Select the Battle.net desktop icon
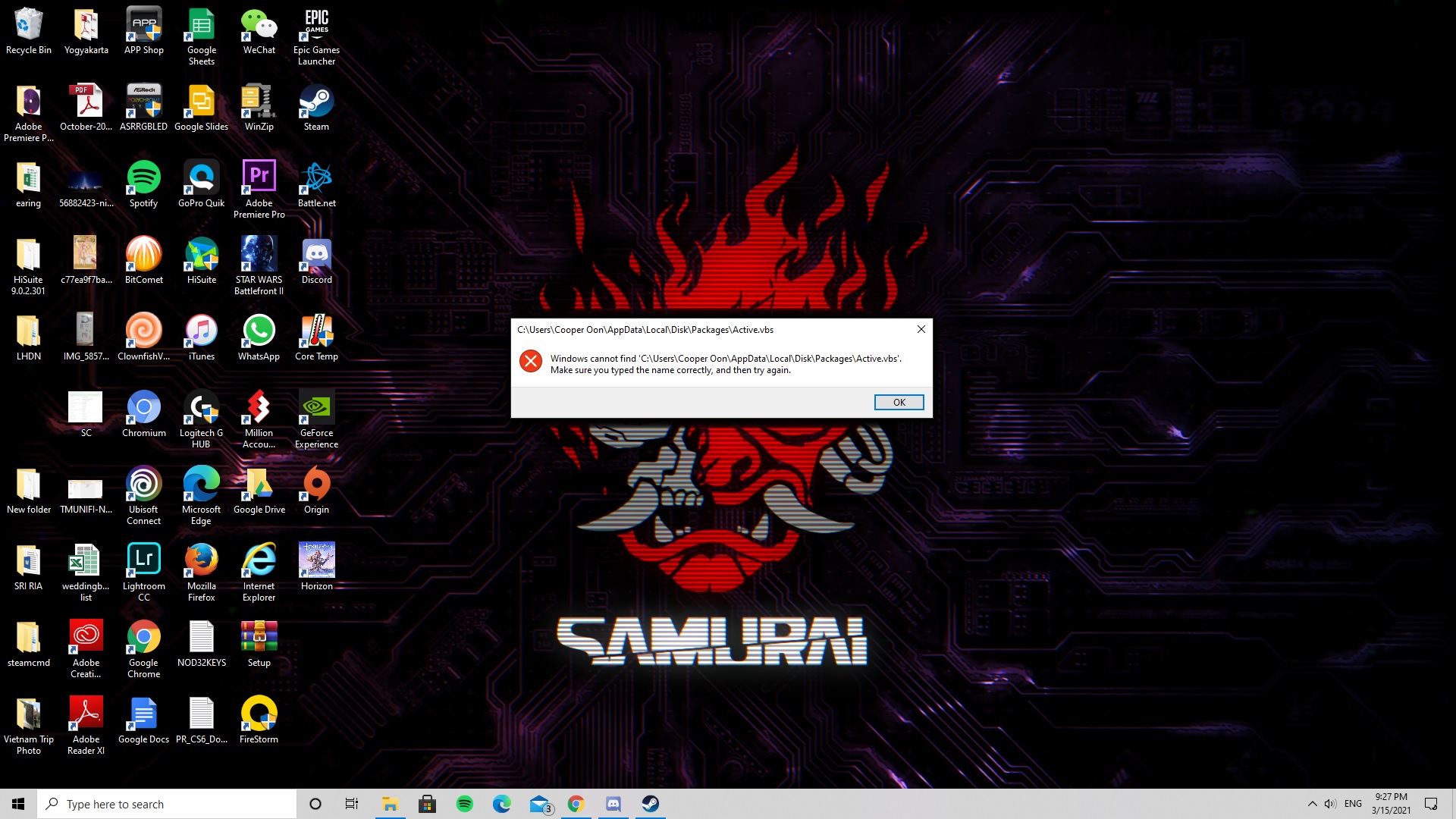This screenshot has width=1456, height=819. [316, 185]
